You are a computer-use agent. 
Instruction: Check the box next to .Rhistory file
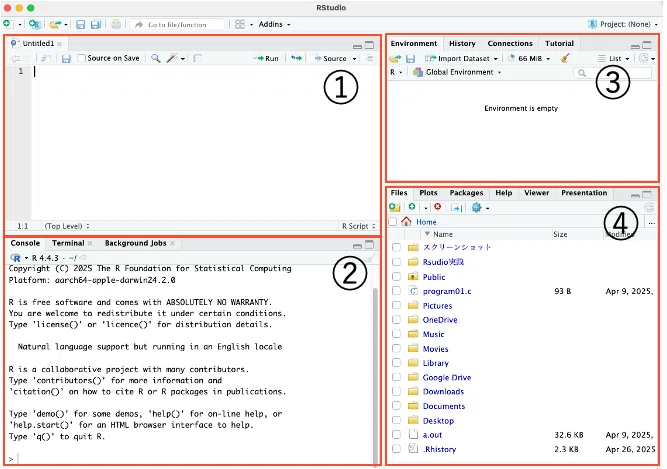tap(396, 449)
